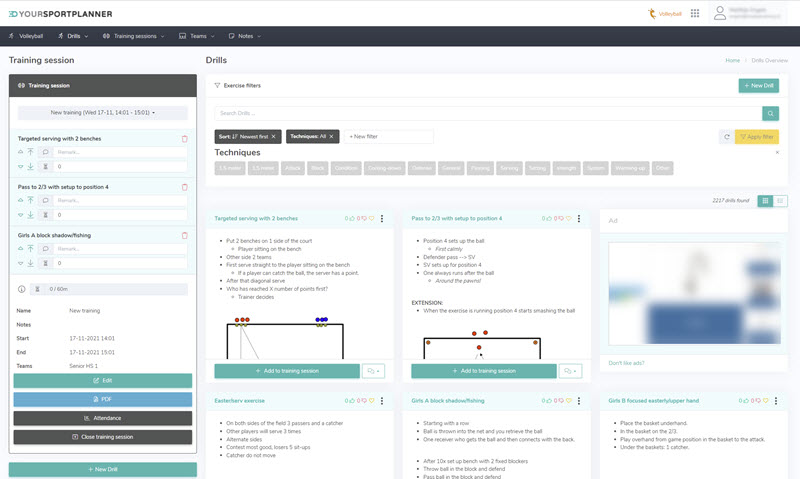The height and width of the screenshot is (479, 800).
Task: Switch to grid view of drills
Action: (765, 201)
